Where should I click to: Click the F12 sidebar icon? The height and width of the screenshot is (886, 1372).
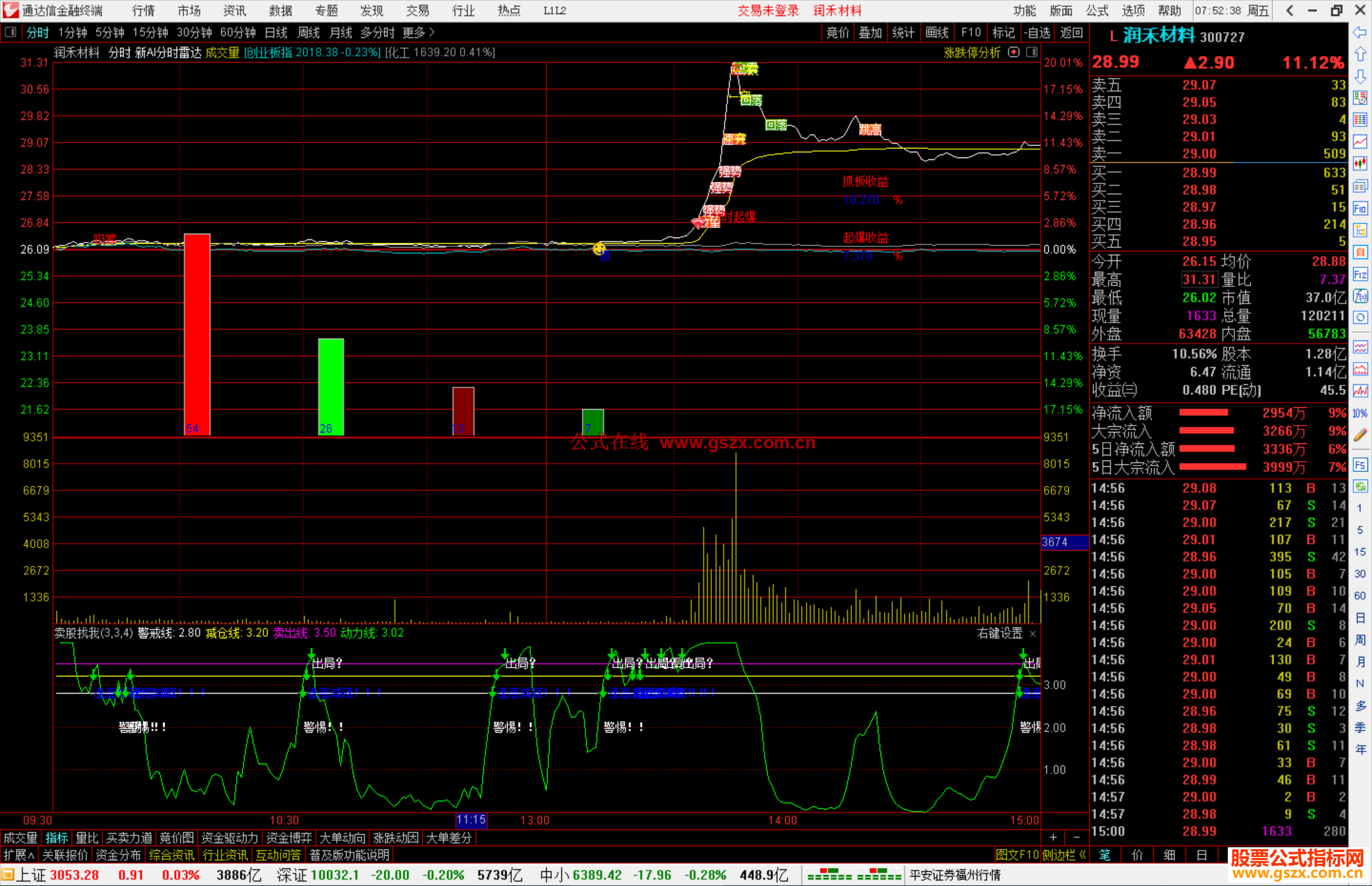tap(1360, 274)
